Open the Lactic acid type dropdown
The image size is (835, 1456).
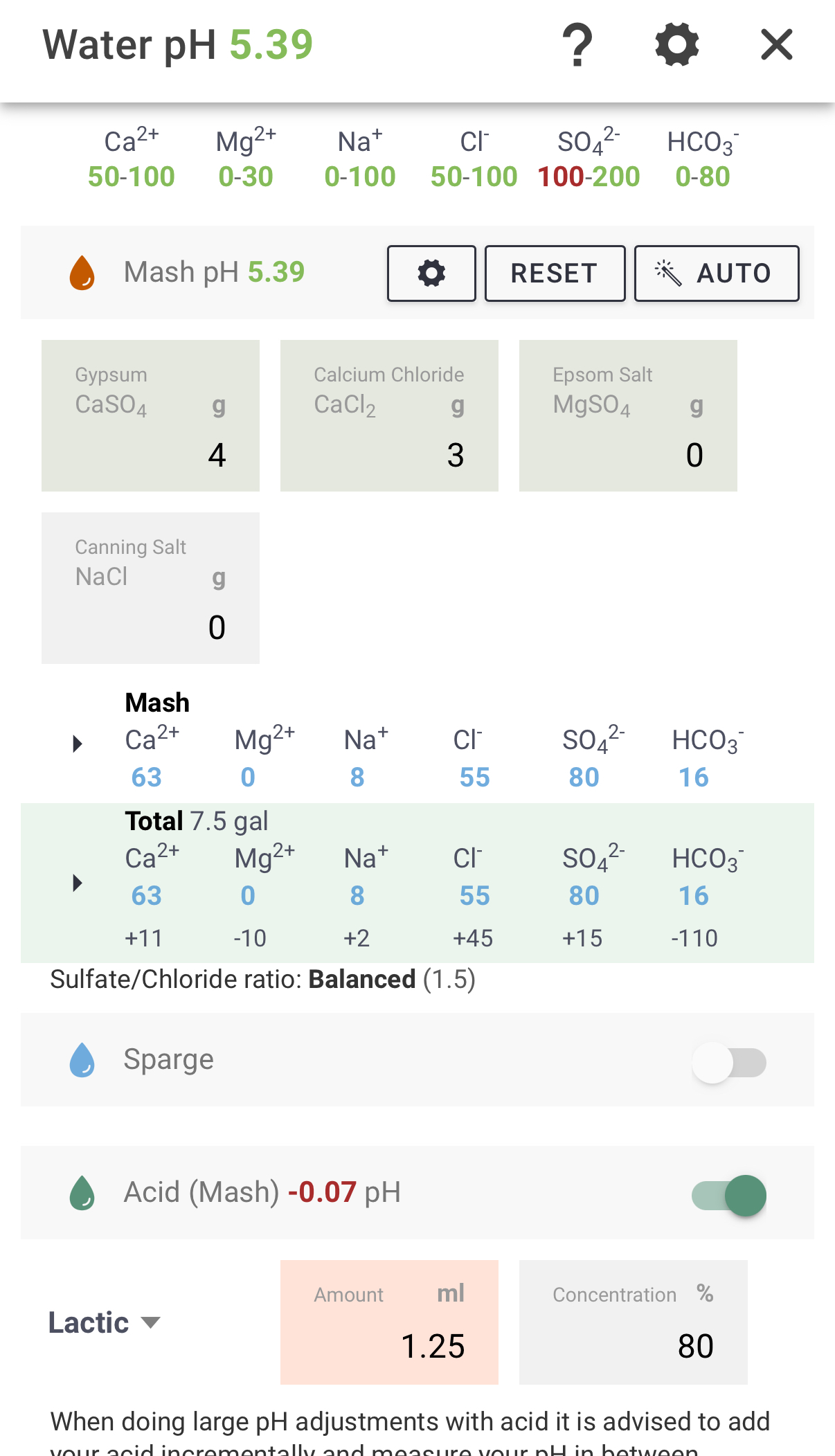point(104,1322)
